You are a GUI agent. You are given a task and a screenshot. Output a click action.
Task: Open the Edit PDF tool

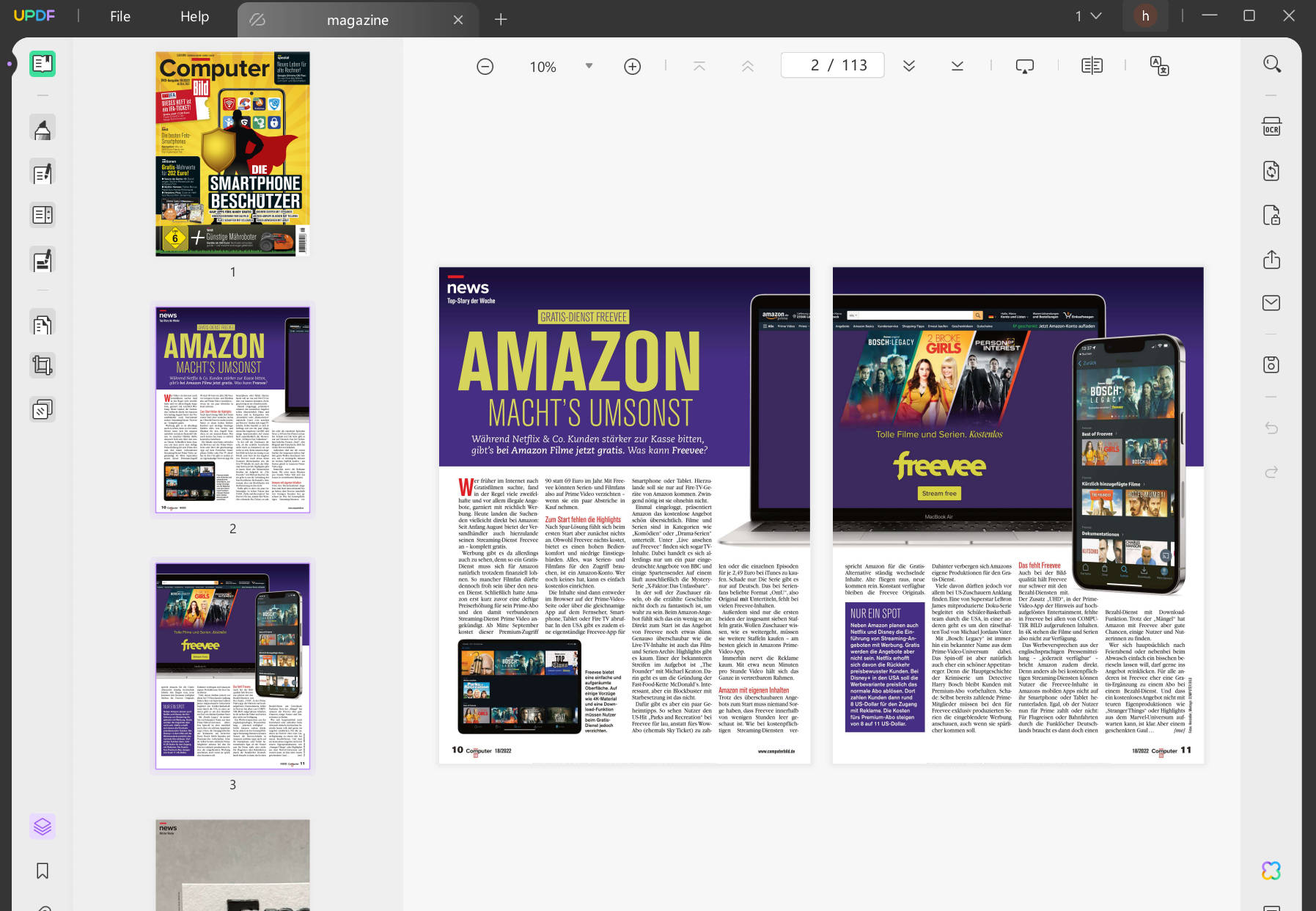(43, 172)
